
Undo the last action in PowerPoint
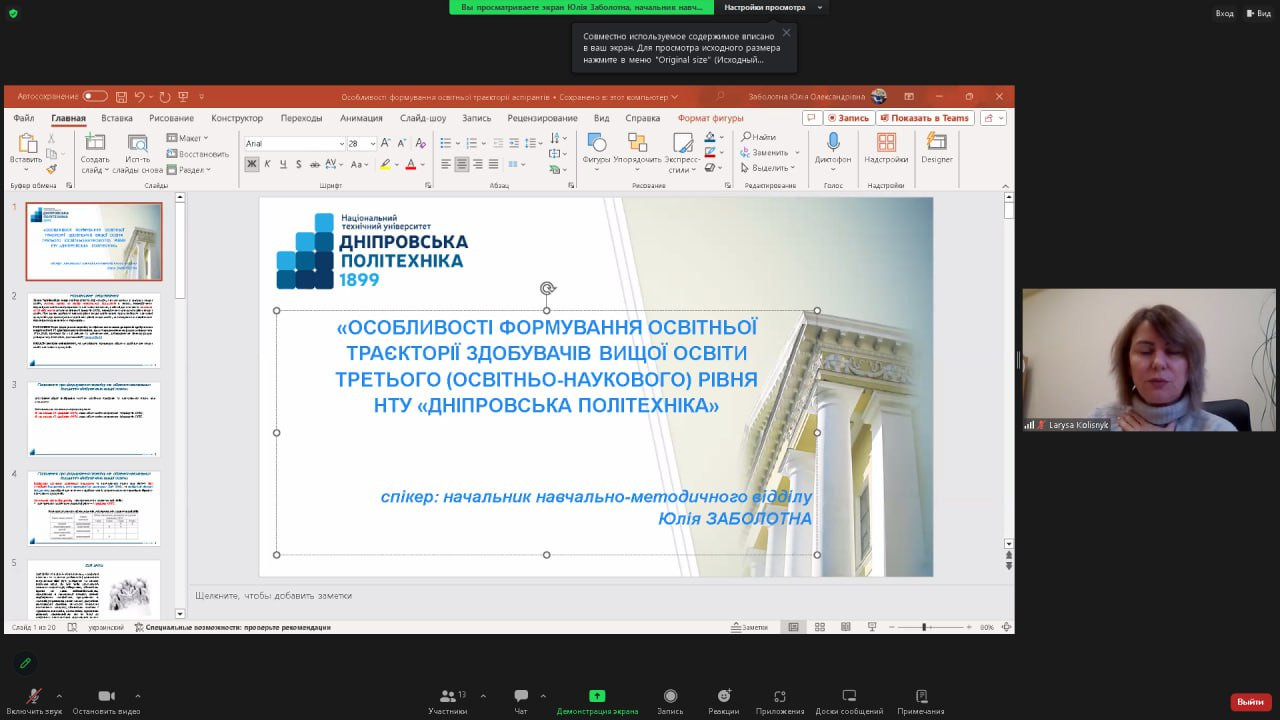pyautogui.click(x=139, y=97)
